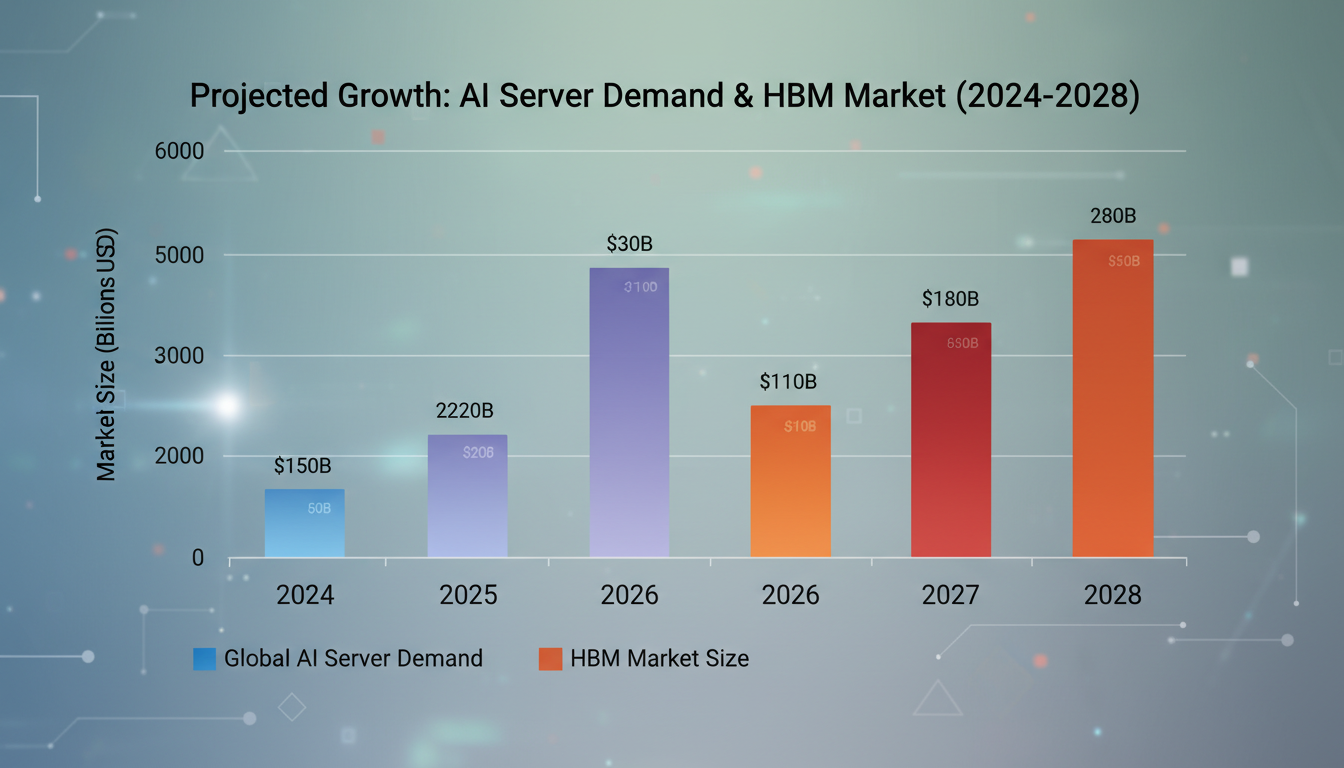Select the 2026 x-axis year label

pos(629,595)
